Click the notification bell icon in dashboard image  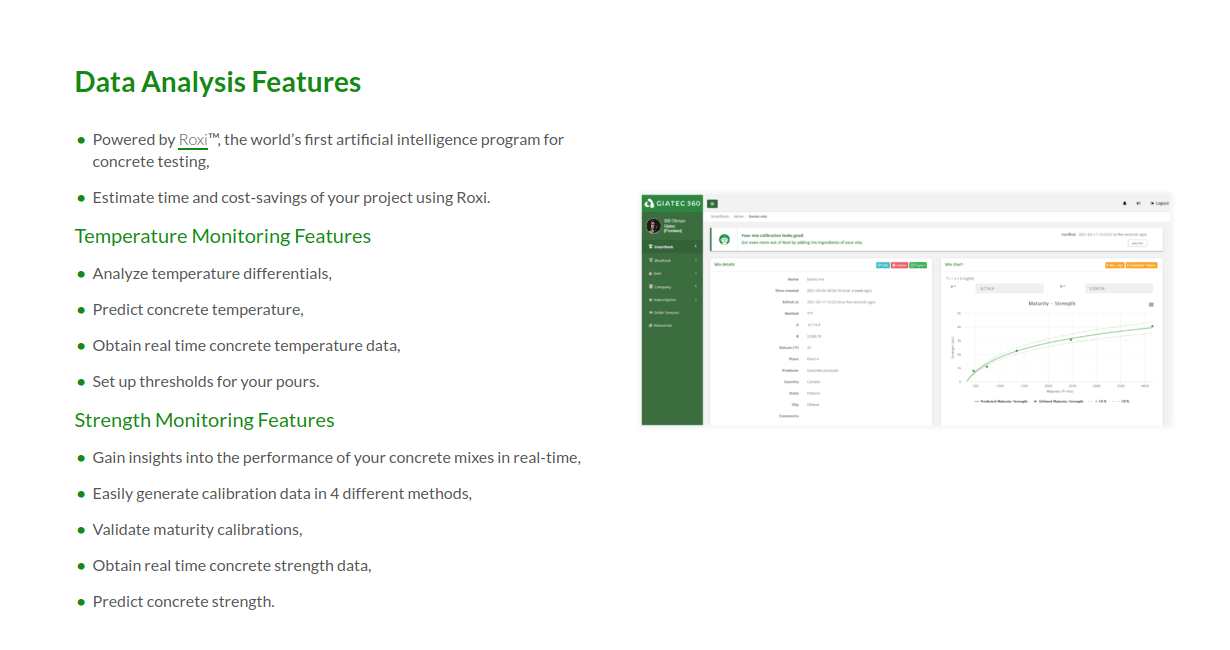coord(1125,203)
